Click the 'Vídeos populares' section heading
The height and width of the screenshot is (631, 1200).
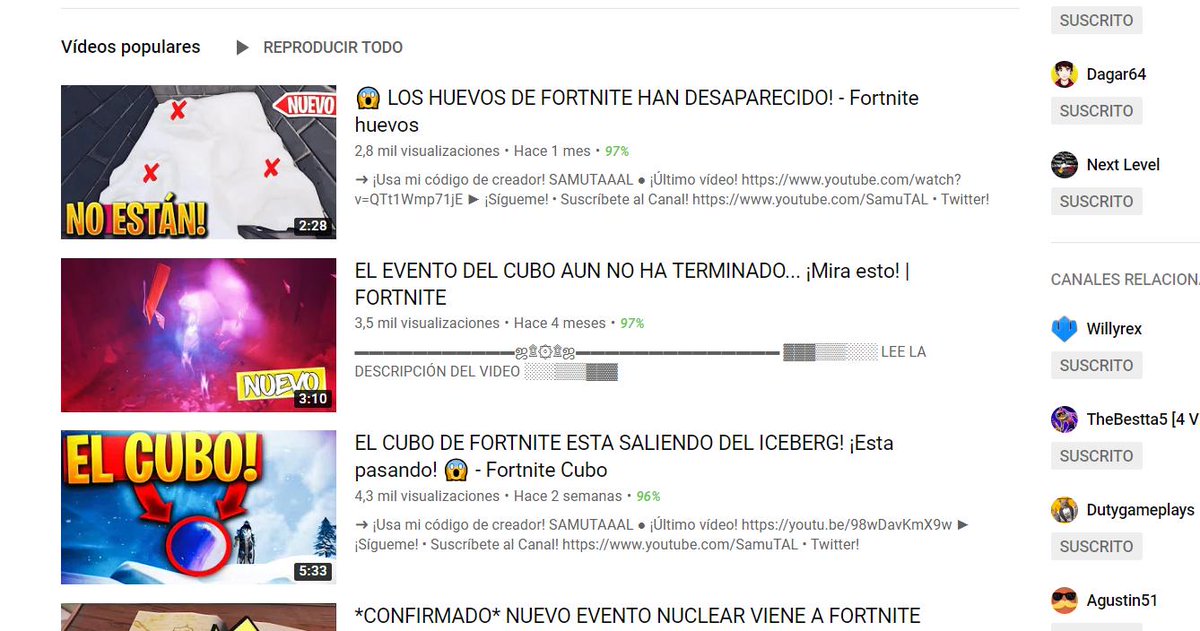coord(131,47)
